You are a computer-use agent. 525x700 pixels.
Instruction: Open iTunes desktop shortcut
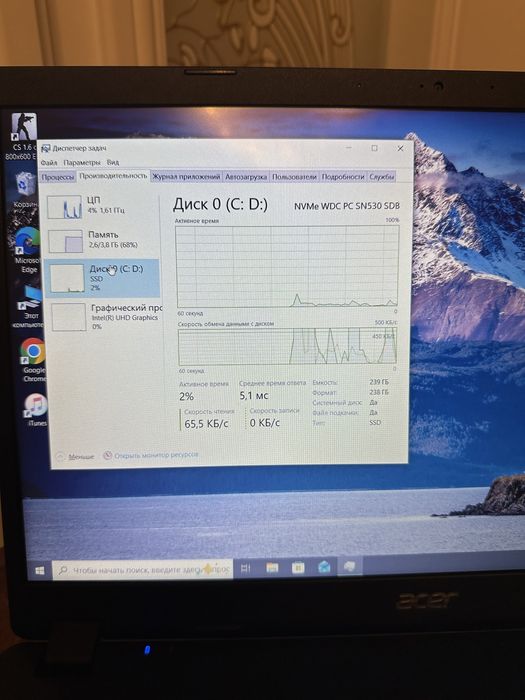point(35,410)
